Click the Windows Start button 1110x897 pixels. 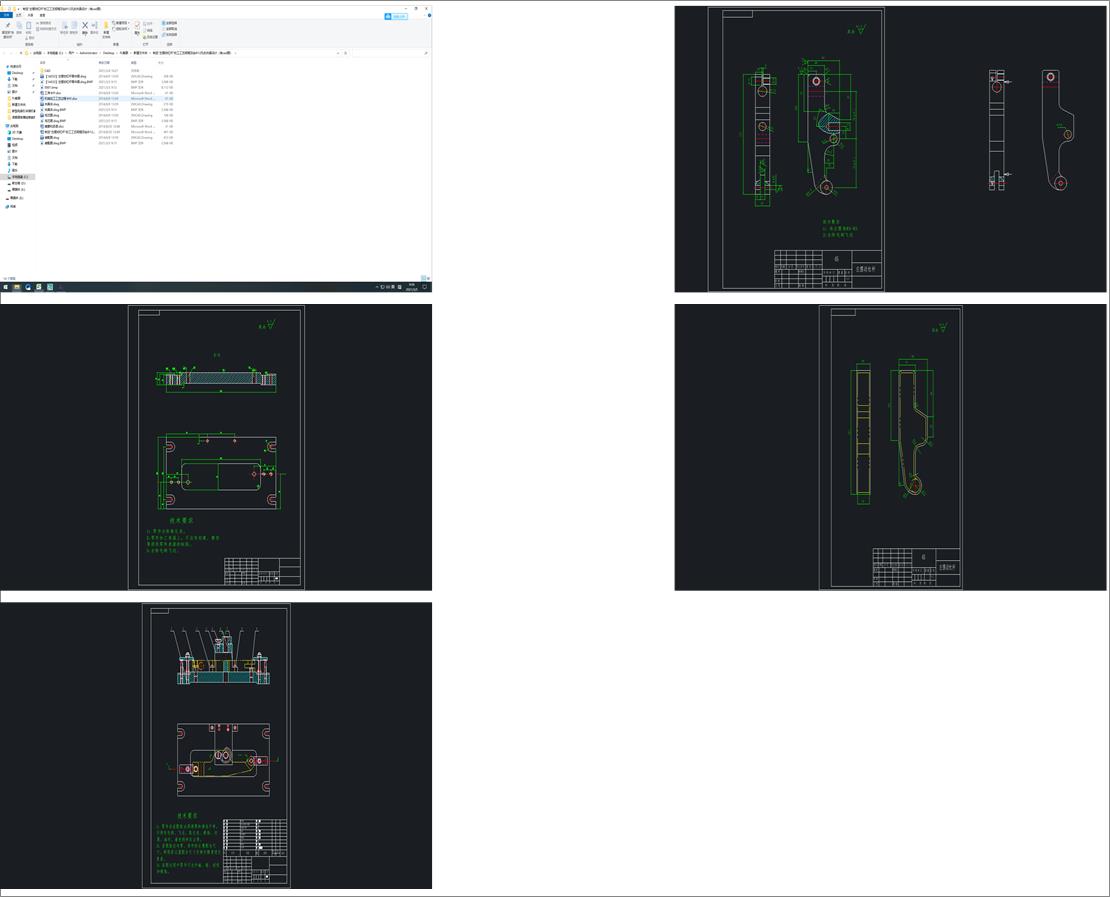click(x=6, y=287)
